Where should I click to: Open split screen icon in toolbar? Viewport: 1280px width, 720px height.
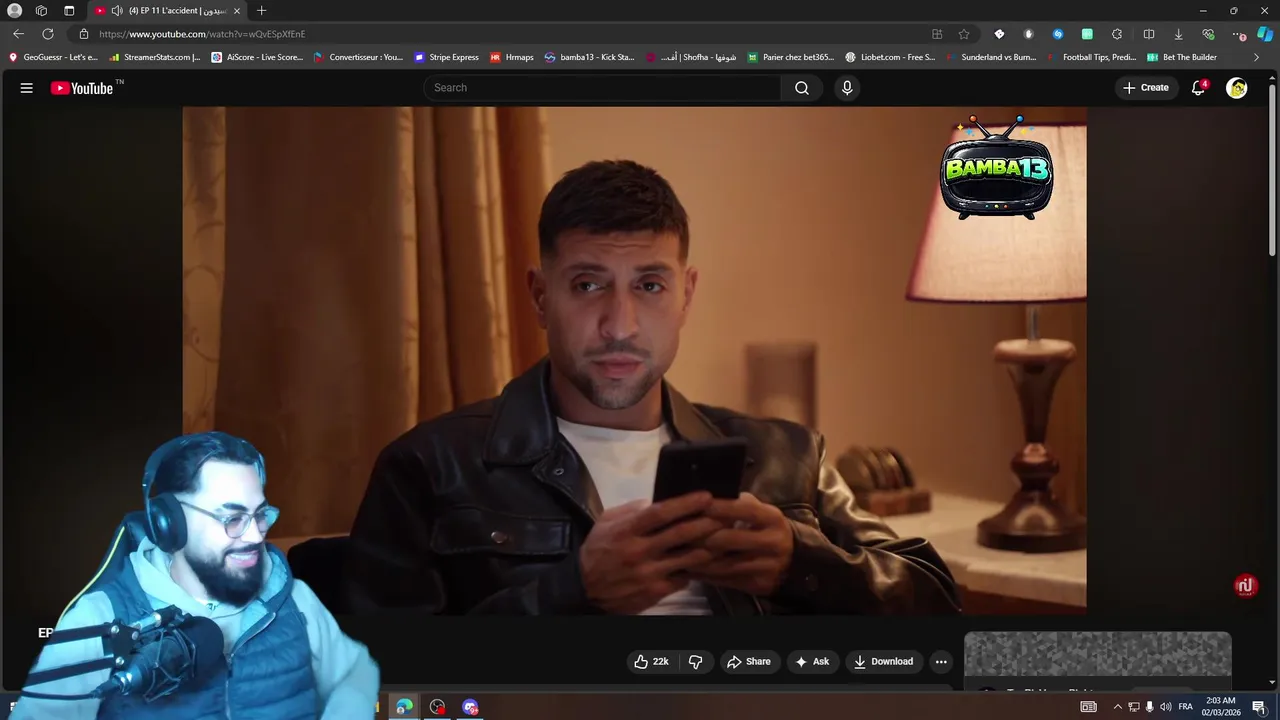tap(1148, 34)
